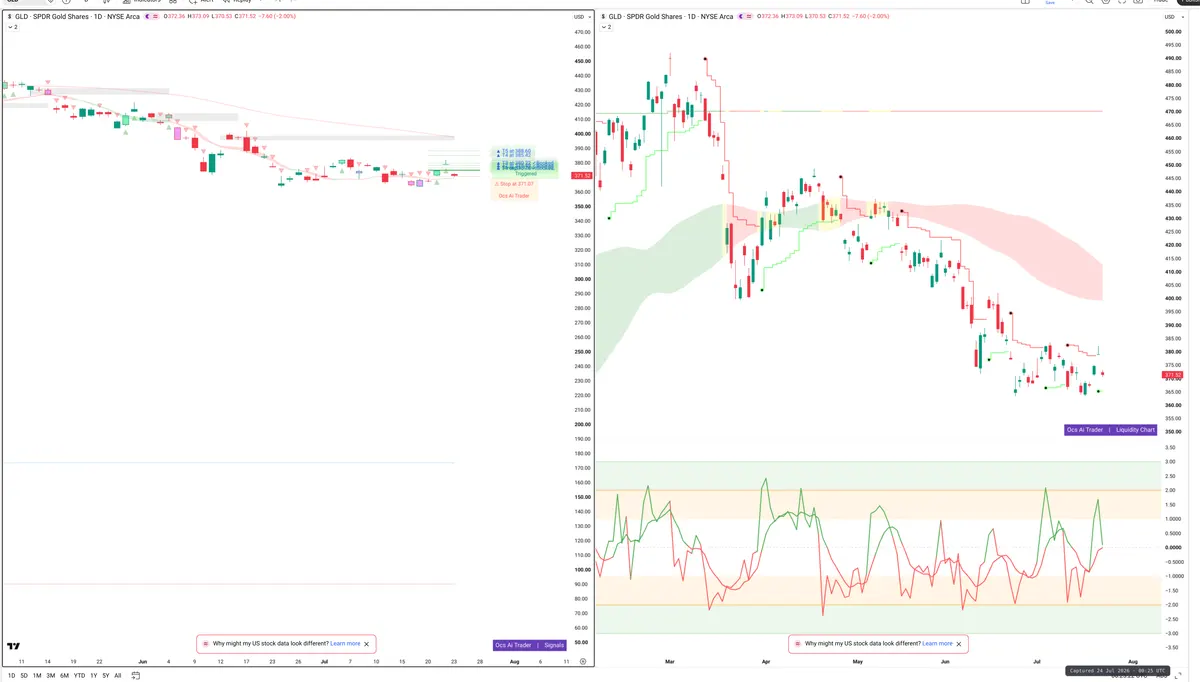Viewport: 1200px width, 682px height.
Task: Select the 5Y time range button
Action: [x=105, y=676]
